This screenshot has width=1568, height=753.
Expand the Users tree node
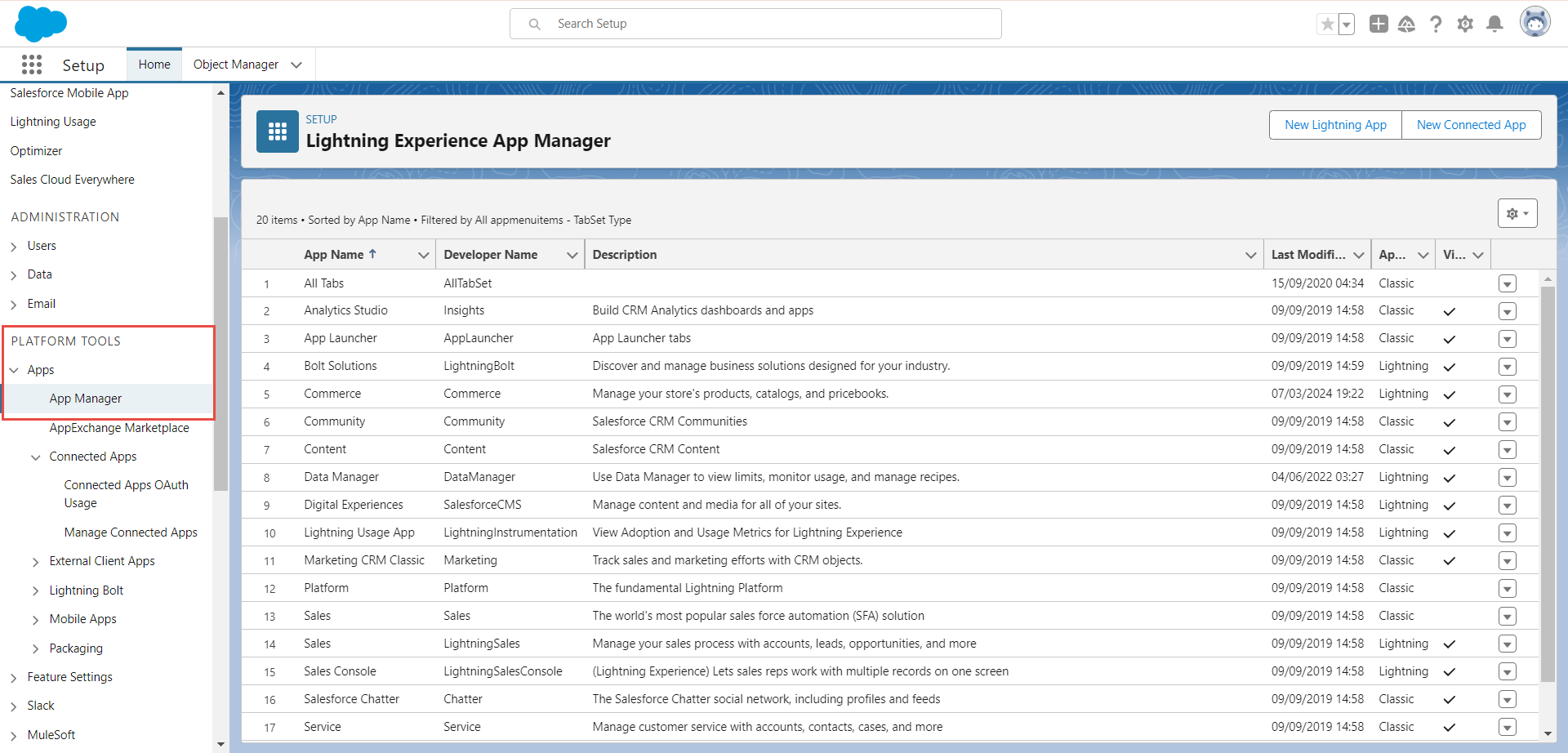(14, 247)
